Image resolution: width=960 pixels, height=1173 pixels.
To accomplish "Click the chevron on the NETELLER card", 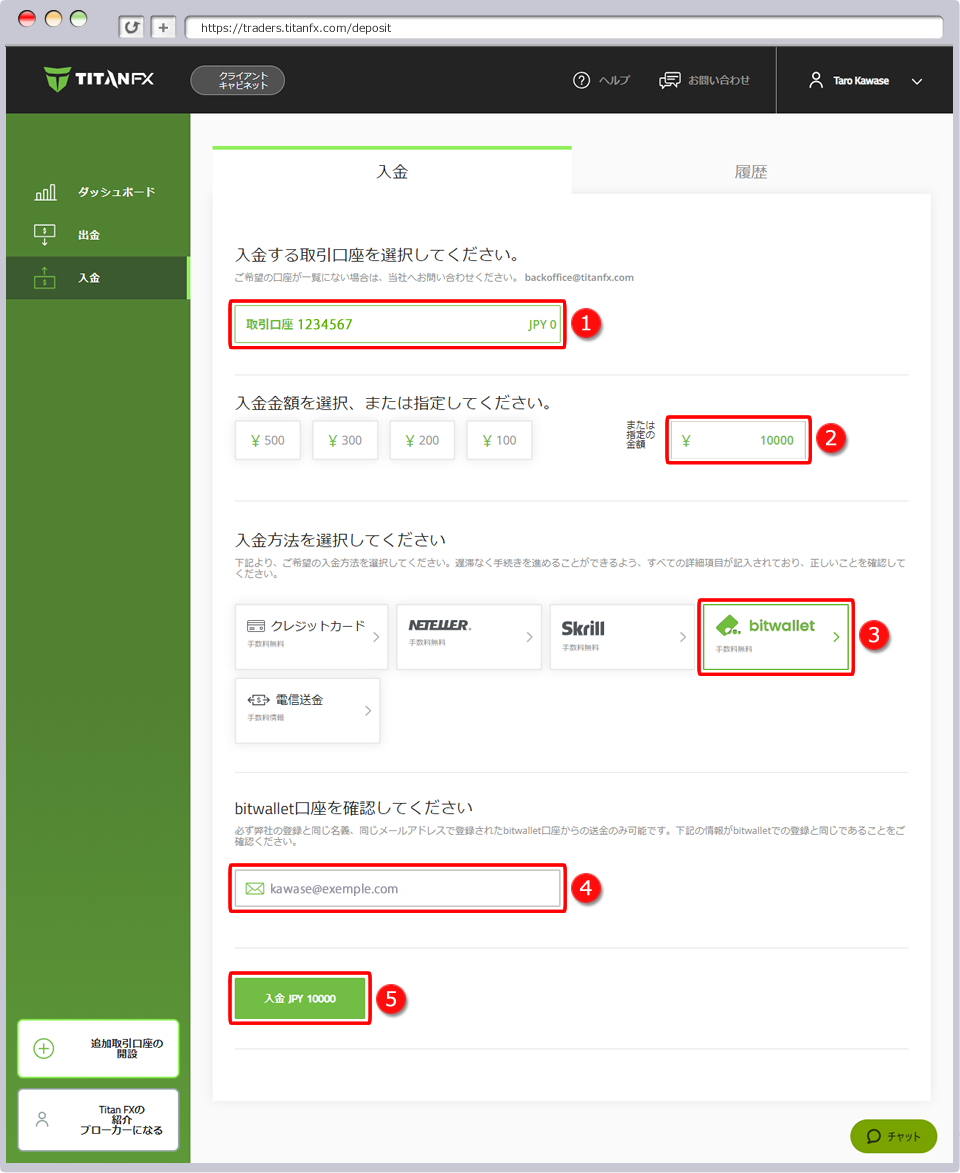I will pyautogui.click(x=530, y=637).
